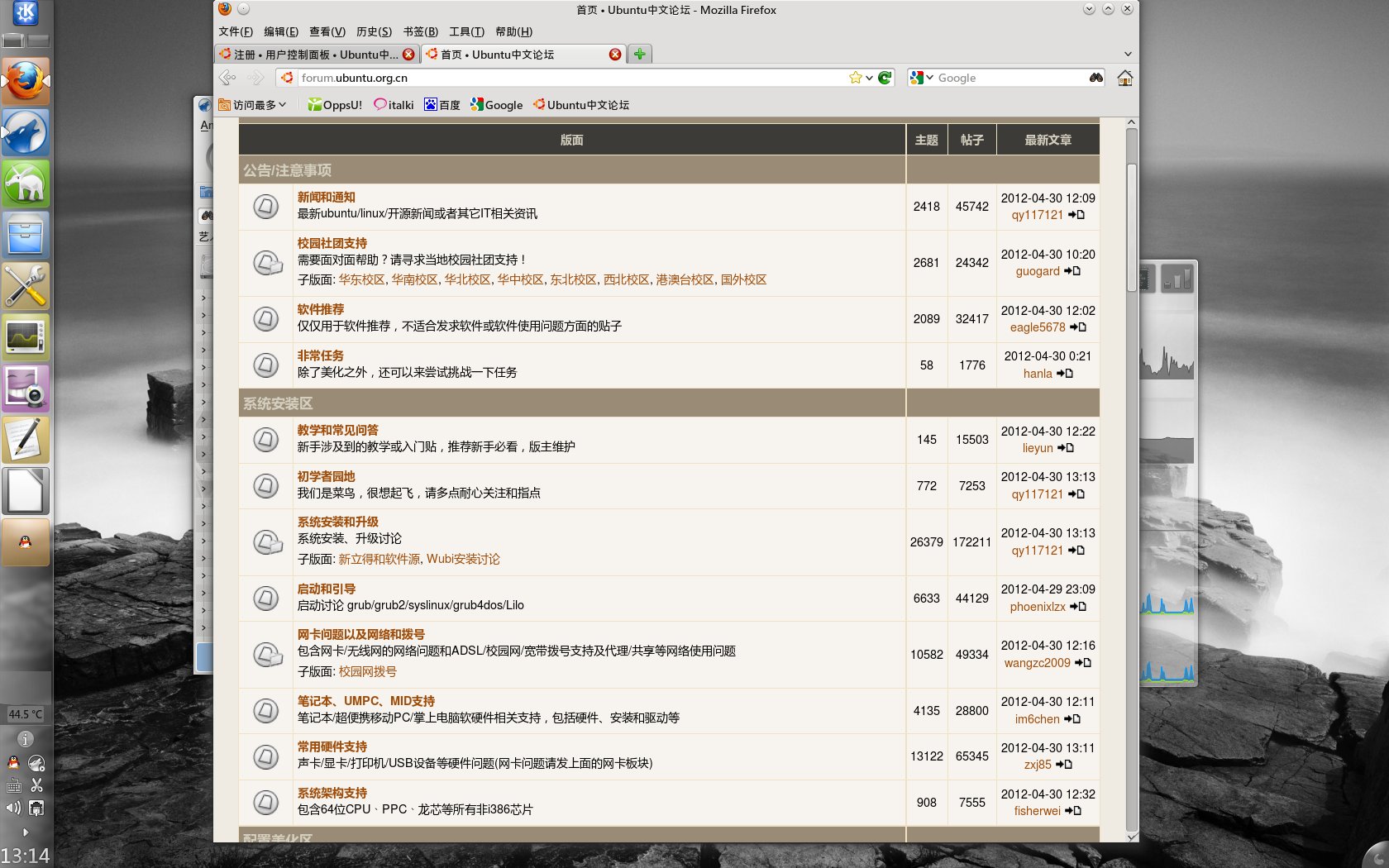
Task: Open the 启动和引导 forum
Action: pos(327,589)
